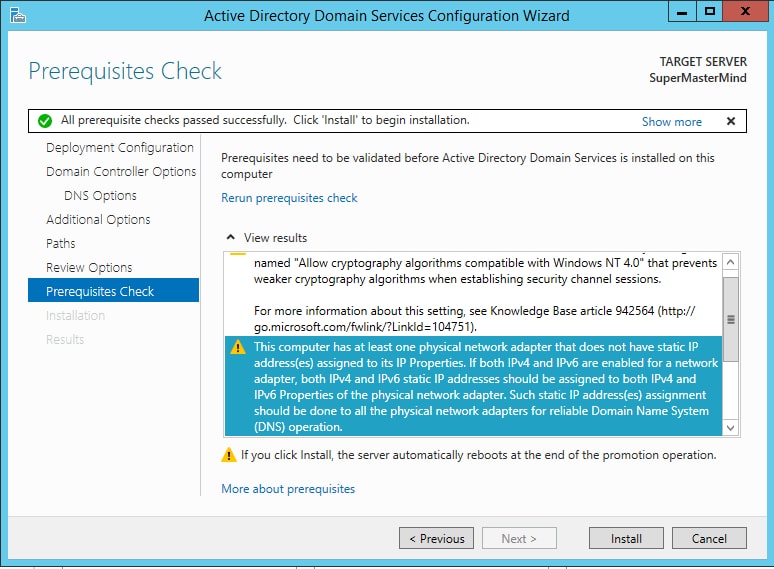774x569 pixels.
Task: Select DNS Options in the sidebar
Action: pos(100,195)
